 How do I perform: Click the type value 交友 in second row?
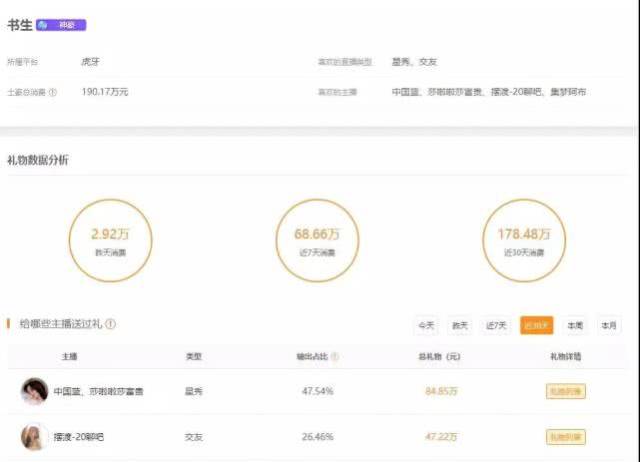click(193, 437)
